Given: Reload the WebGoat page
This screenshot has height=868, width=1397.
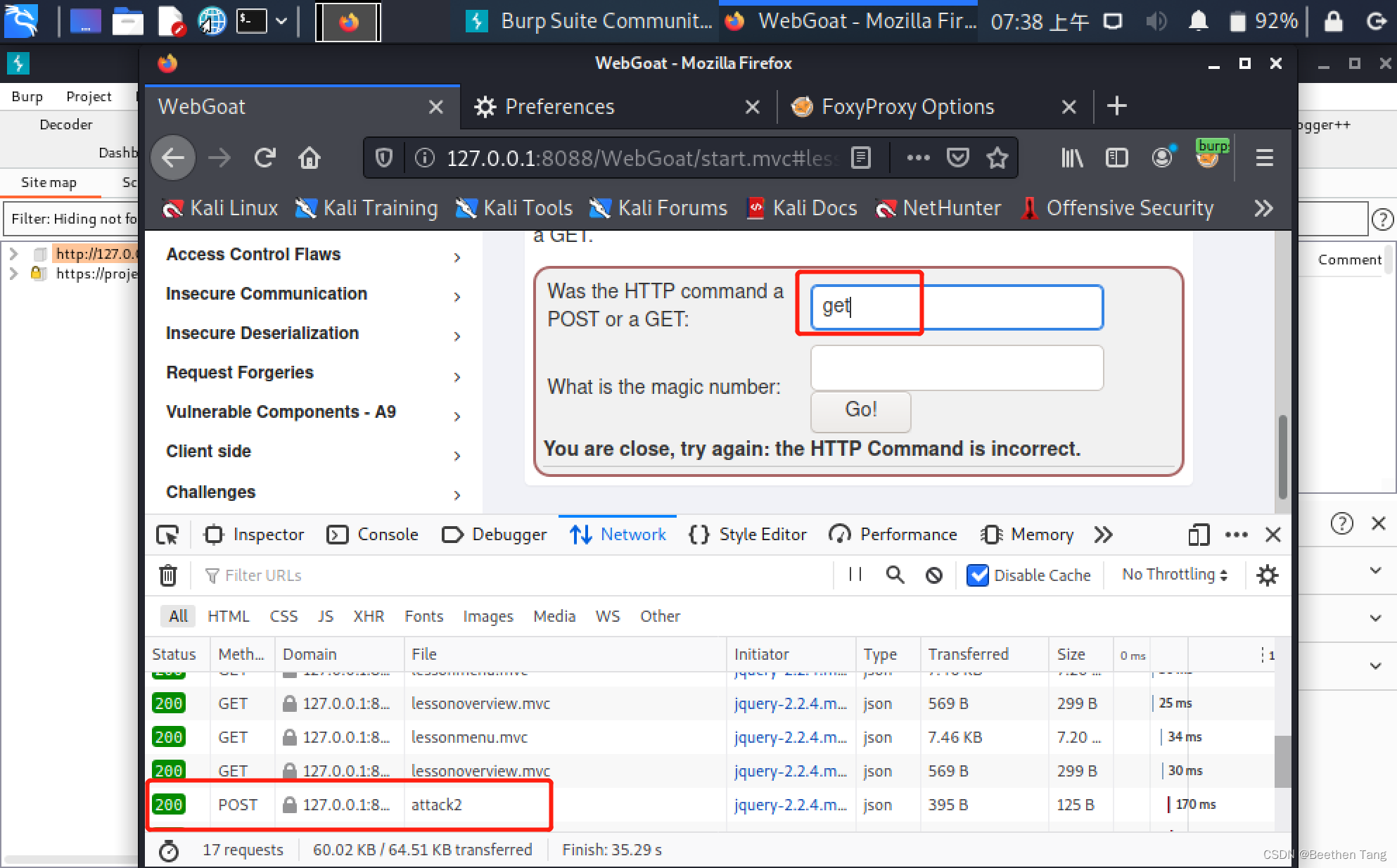Looking at the screenshot, I should pyautogui.click(x=264, y=158).
